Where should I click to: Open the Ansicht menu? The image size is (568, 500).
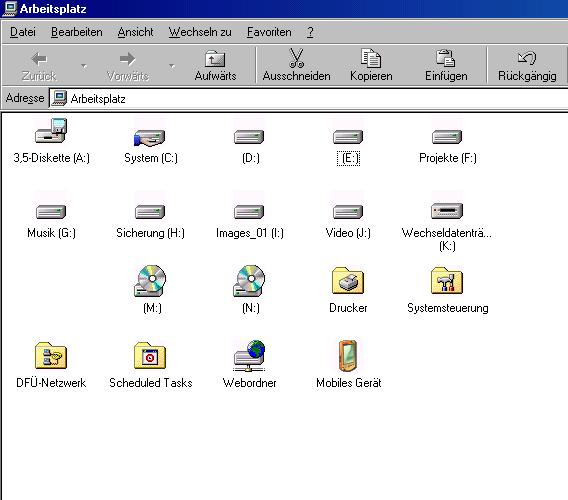[135, 32]
